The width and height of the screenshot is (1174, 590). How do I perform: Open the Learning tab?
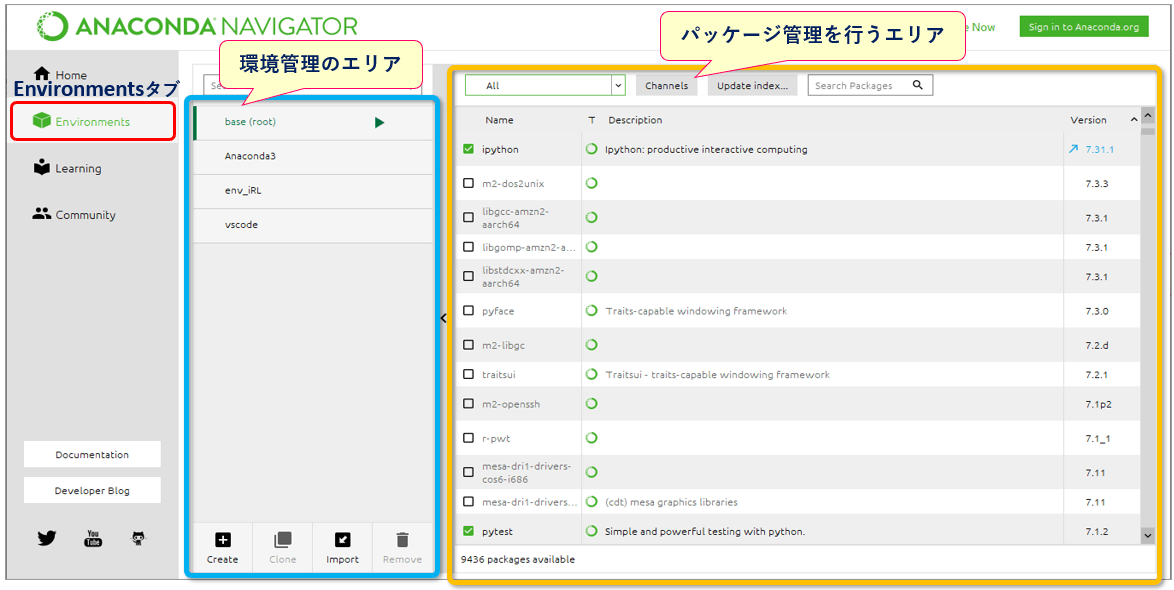point(67,168)
